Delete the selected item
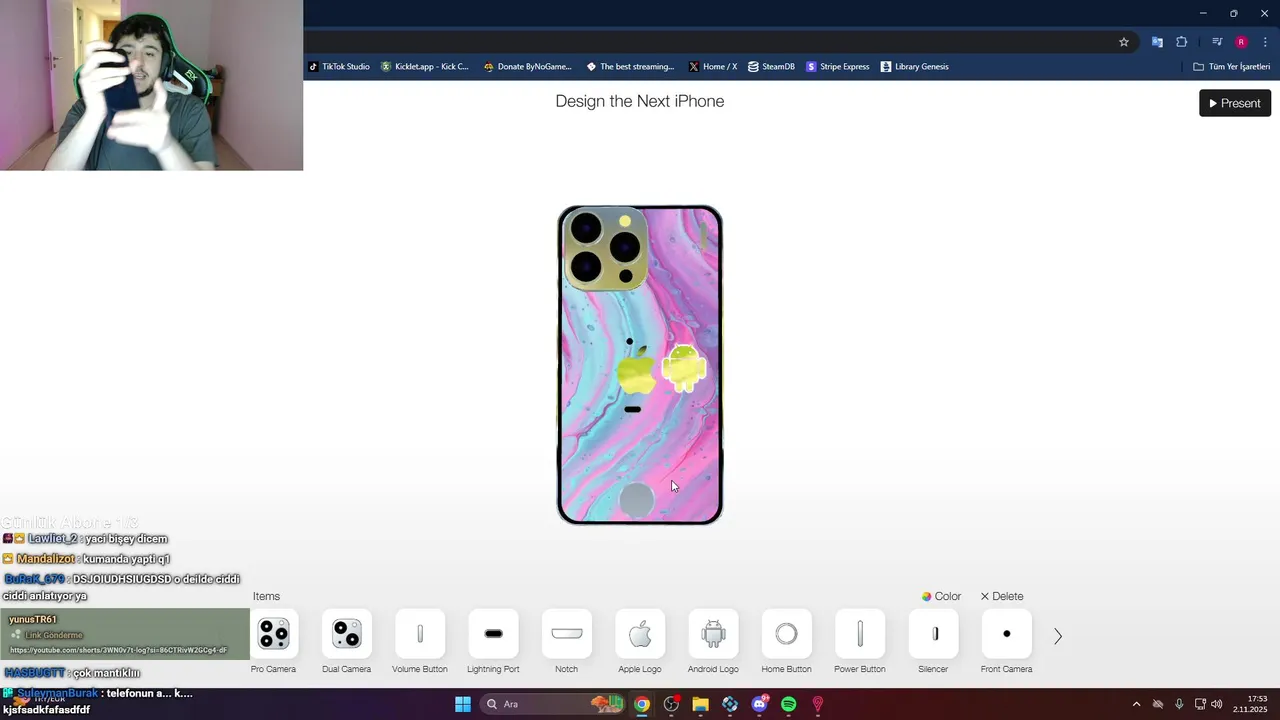1280x720 pixels. (1001, 596)
